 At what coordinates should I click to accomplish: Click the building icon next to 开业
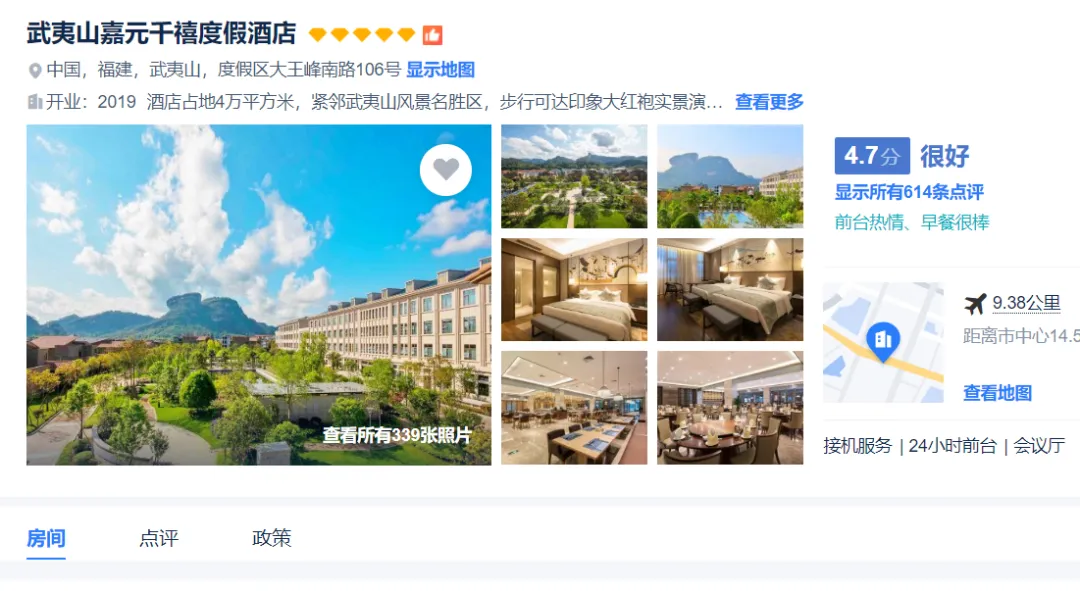tap(34, 102)
